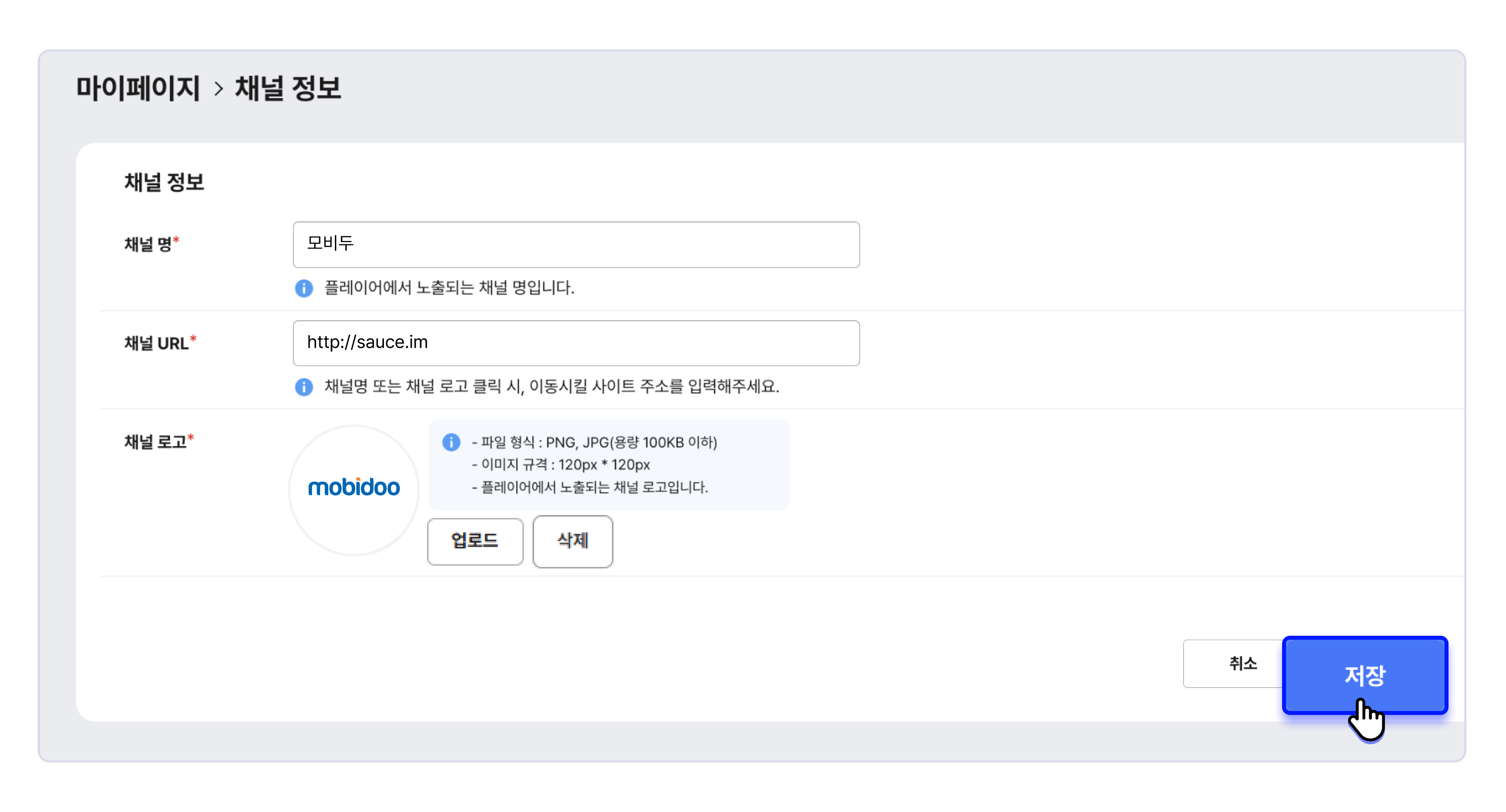This screenshot has width=1506, height=812.
Task: Click the 업로드 upload button
Action: tap(475, 541)
